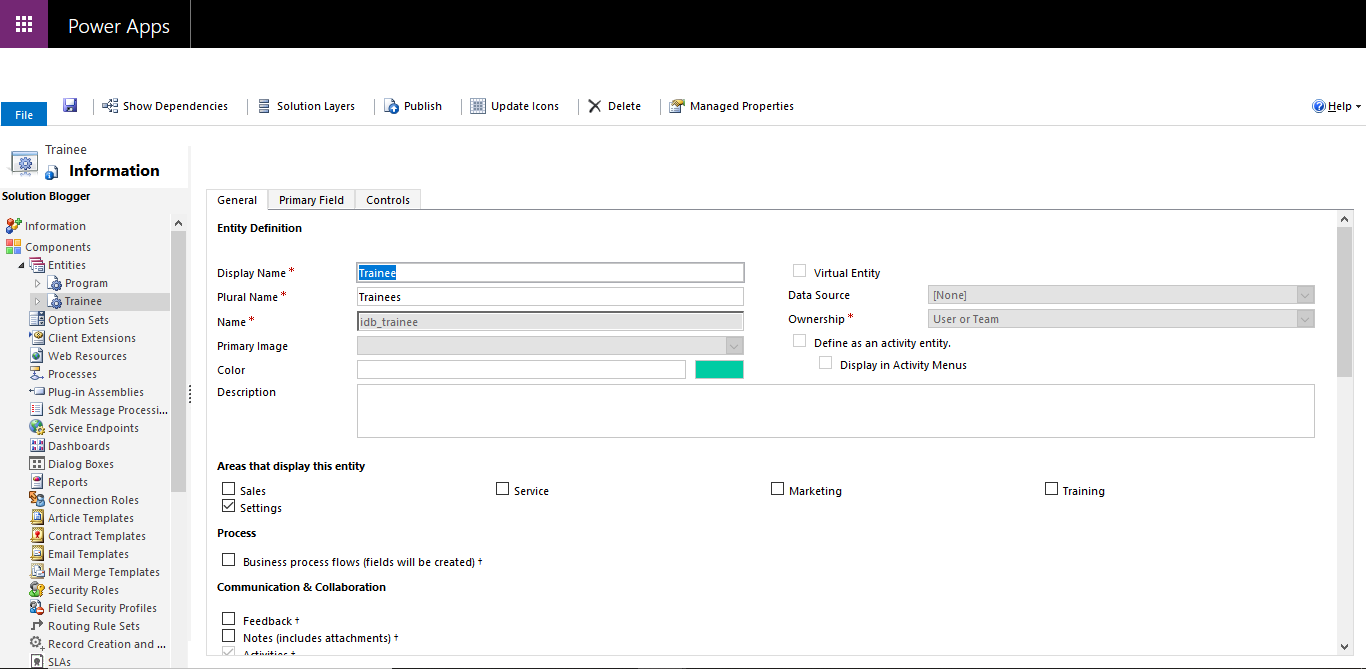Expand the Program entity node
Image resolution: width=1366 pixels, height=669 pixels.
[38, 284]
